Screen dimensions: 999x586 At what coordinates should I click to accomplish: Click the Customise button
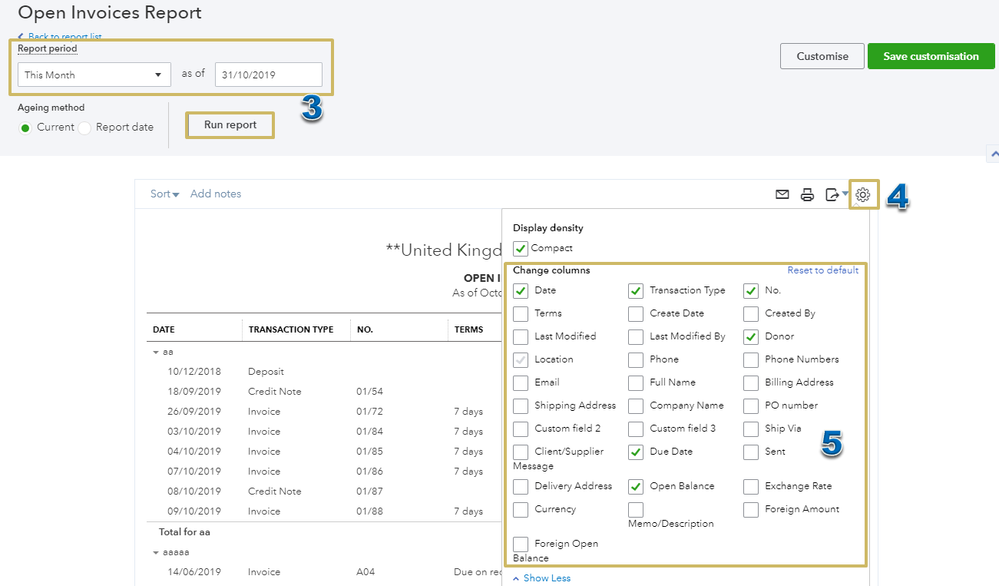coord(822,56)
